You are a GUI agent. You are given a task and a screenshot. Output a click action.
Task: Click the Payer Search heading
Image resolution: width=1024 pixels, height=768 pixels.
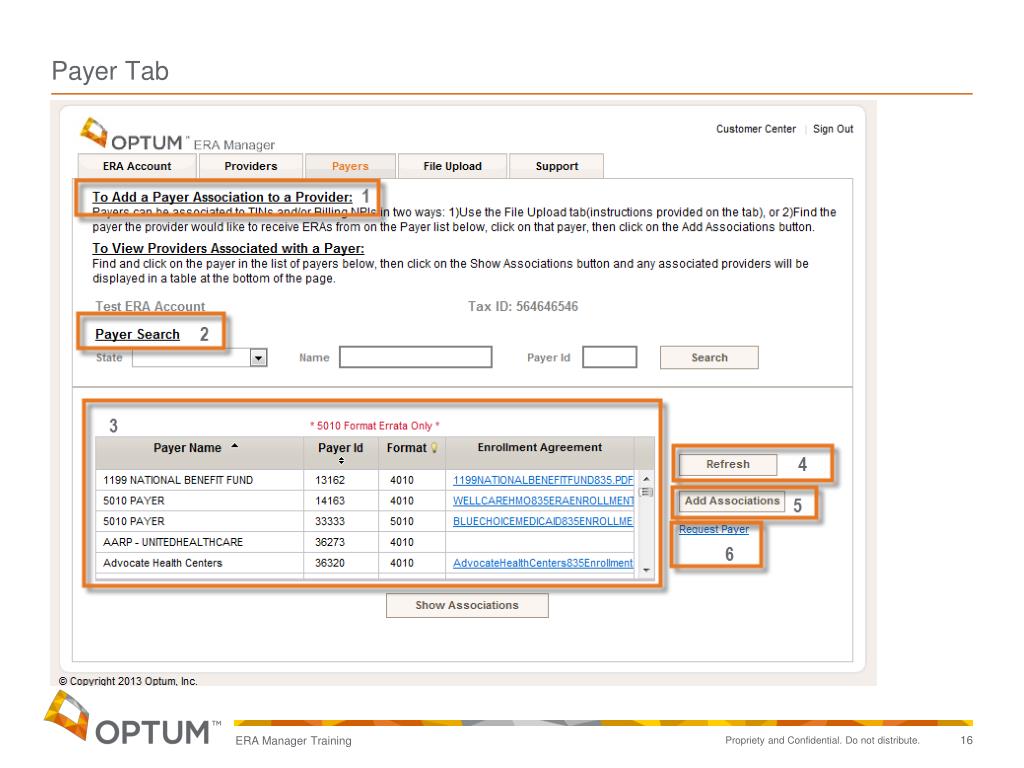pyautogui.click(x=137, y=334)
